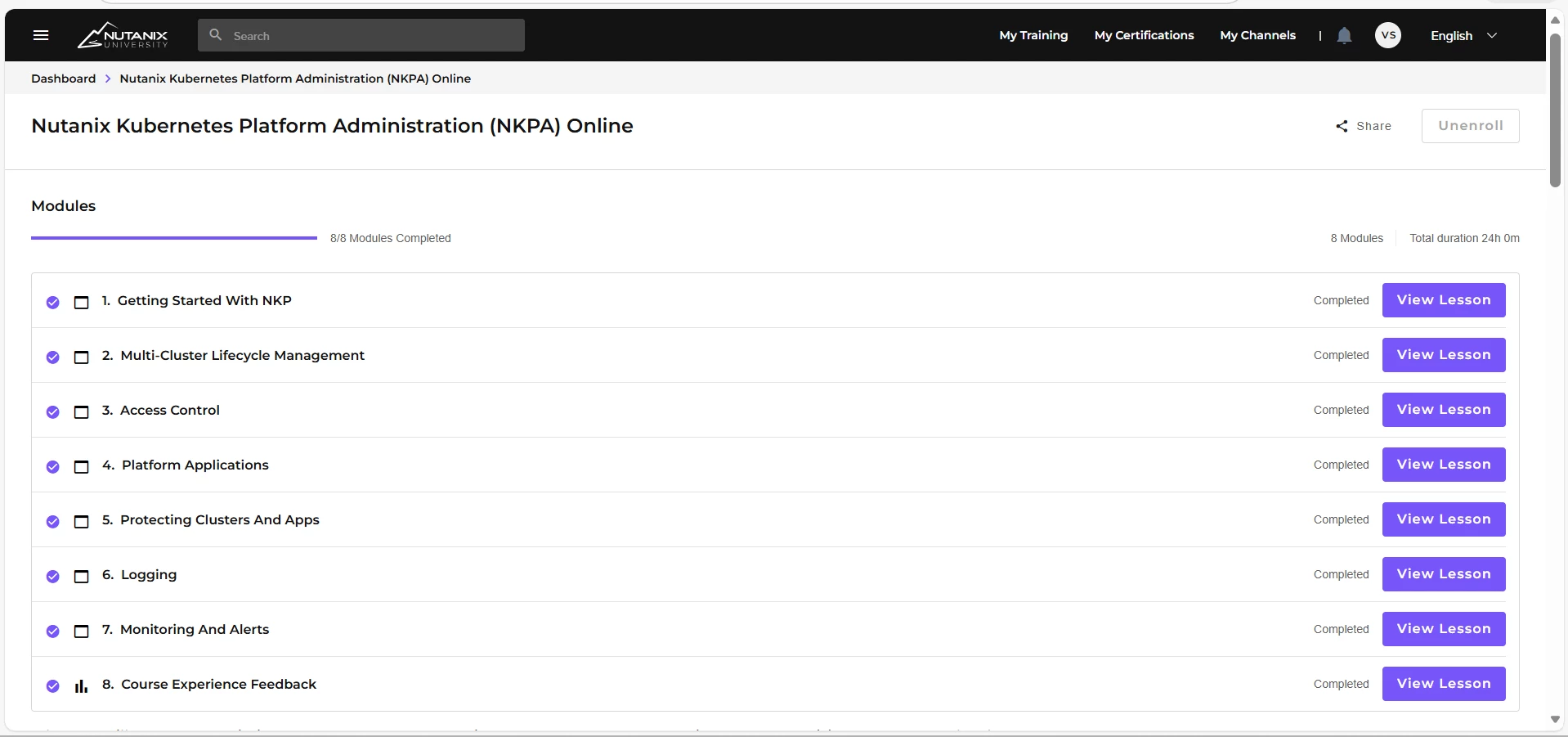Click the 8 Modules count text
1568x737 pixels.
(x=1357, y=238)
